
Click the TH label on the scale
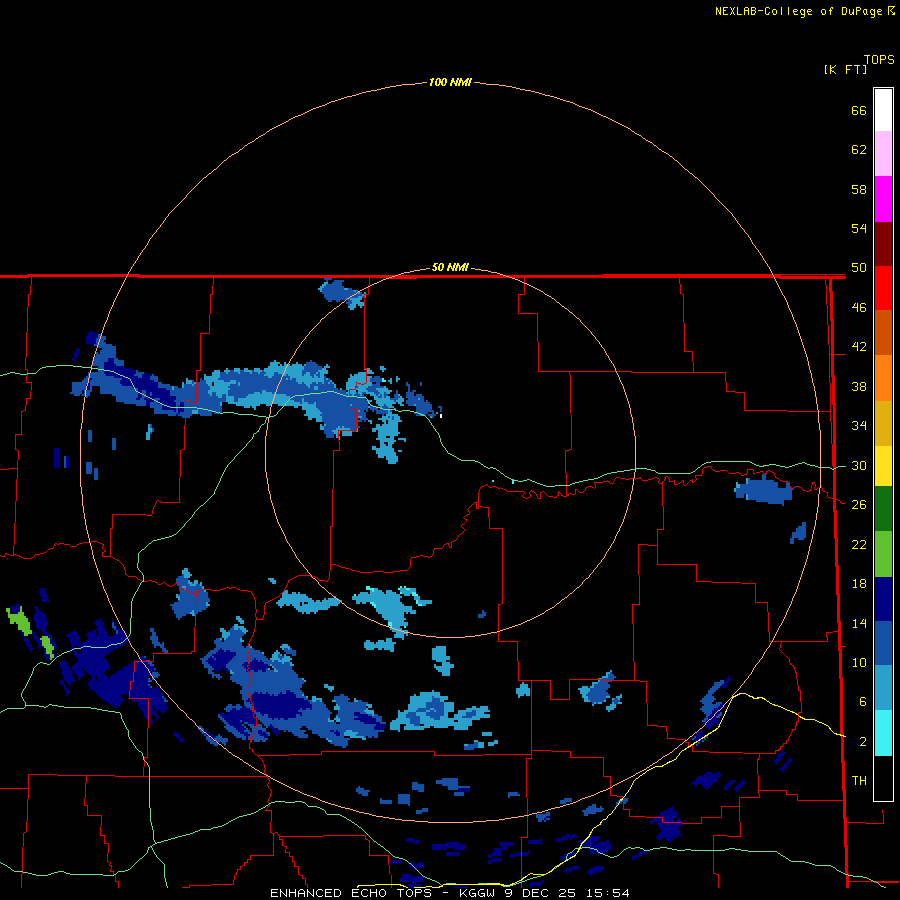tap(859, 781)
